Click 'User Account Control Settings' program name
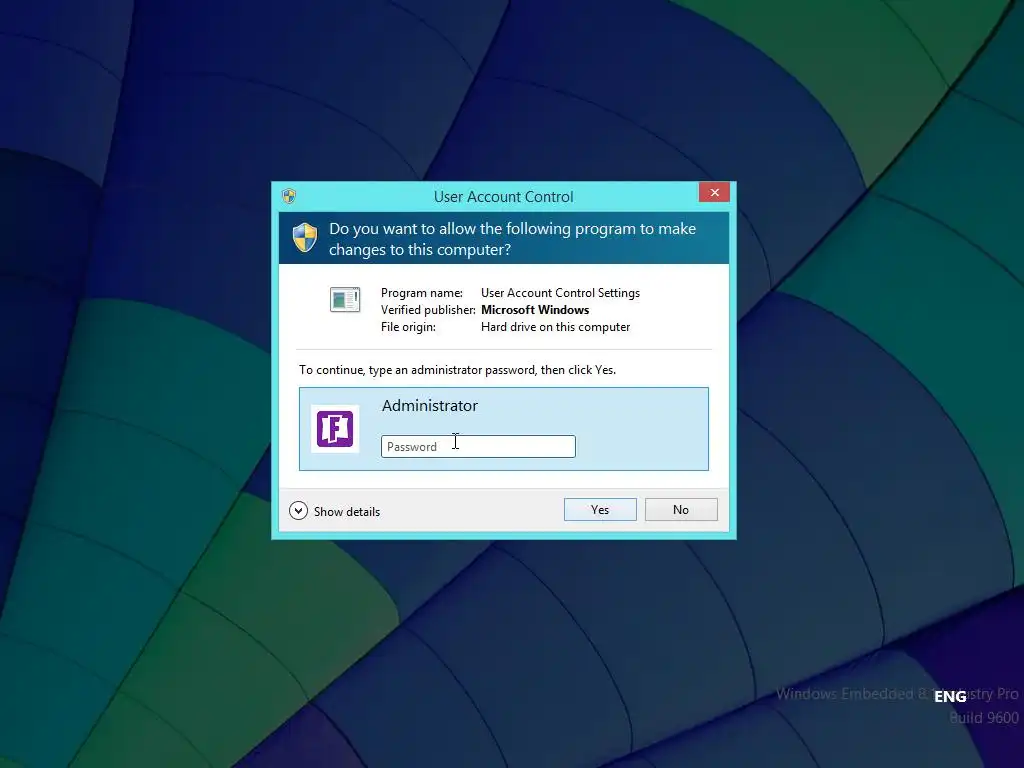The width and height of the screenshot is (1024, 768). point(560,293)
